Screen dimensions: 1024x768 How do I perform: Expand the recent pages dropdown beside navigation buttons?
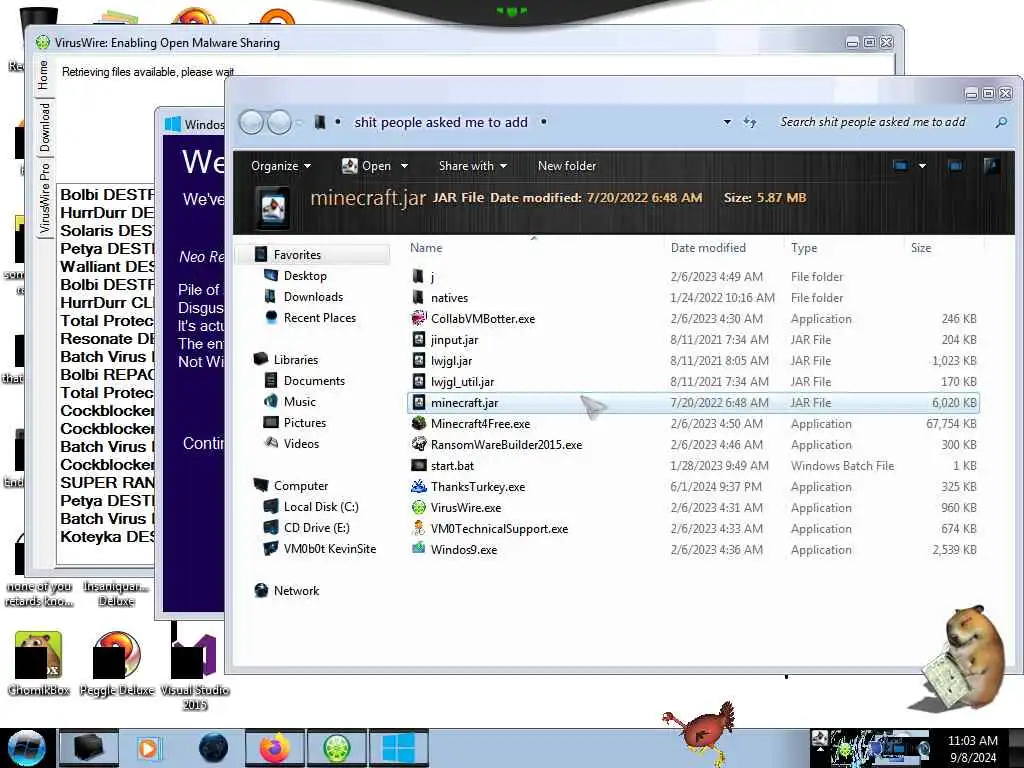tap(299, 122)
